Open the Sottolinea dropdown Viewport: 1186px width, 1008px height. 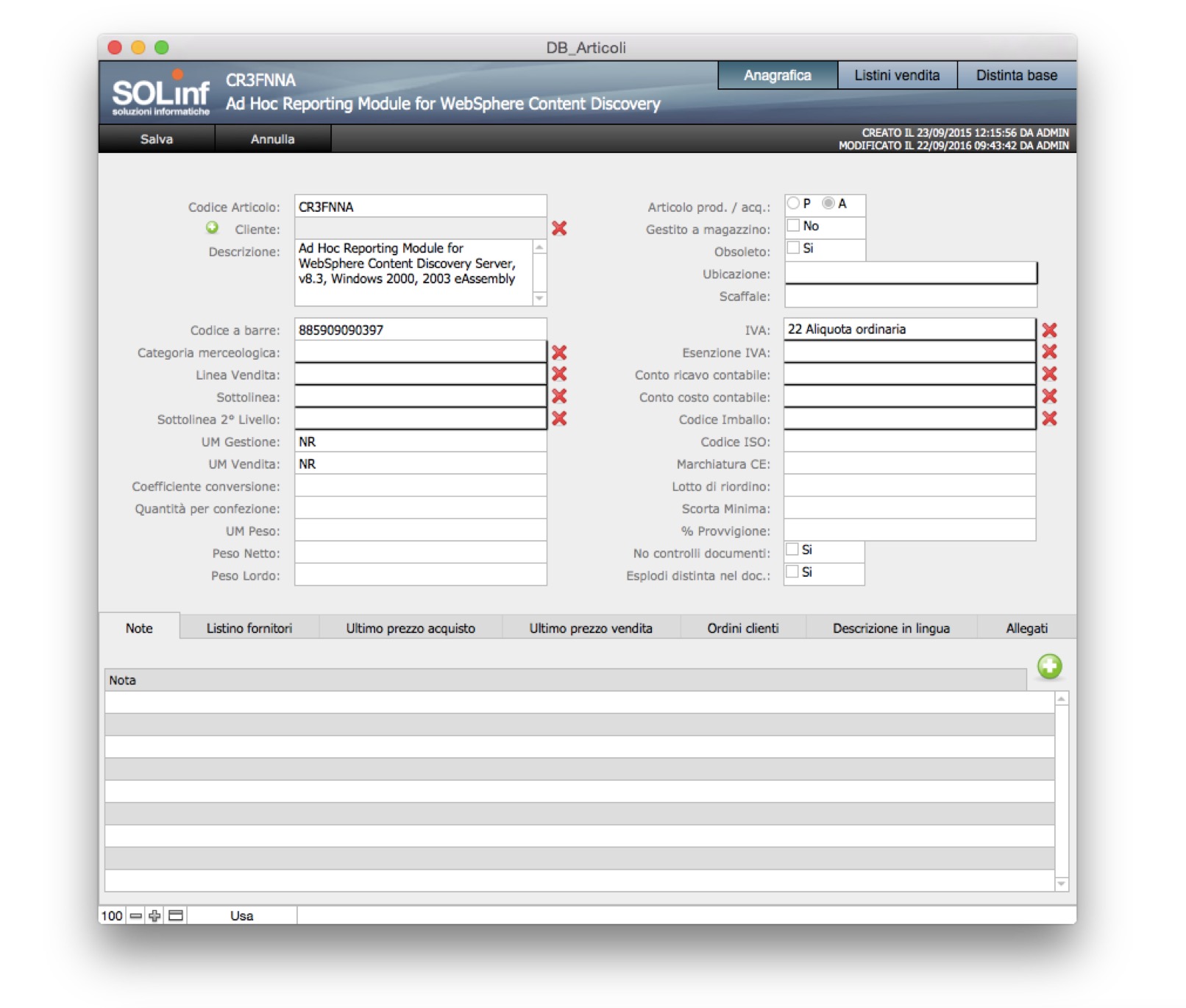pyautogui.click(x=421, y=396)
